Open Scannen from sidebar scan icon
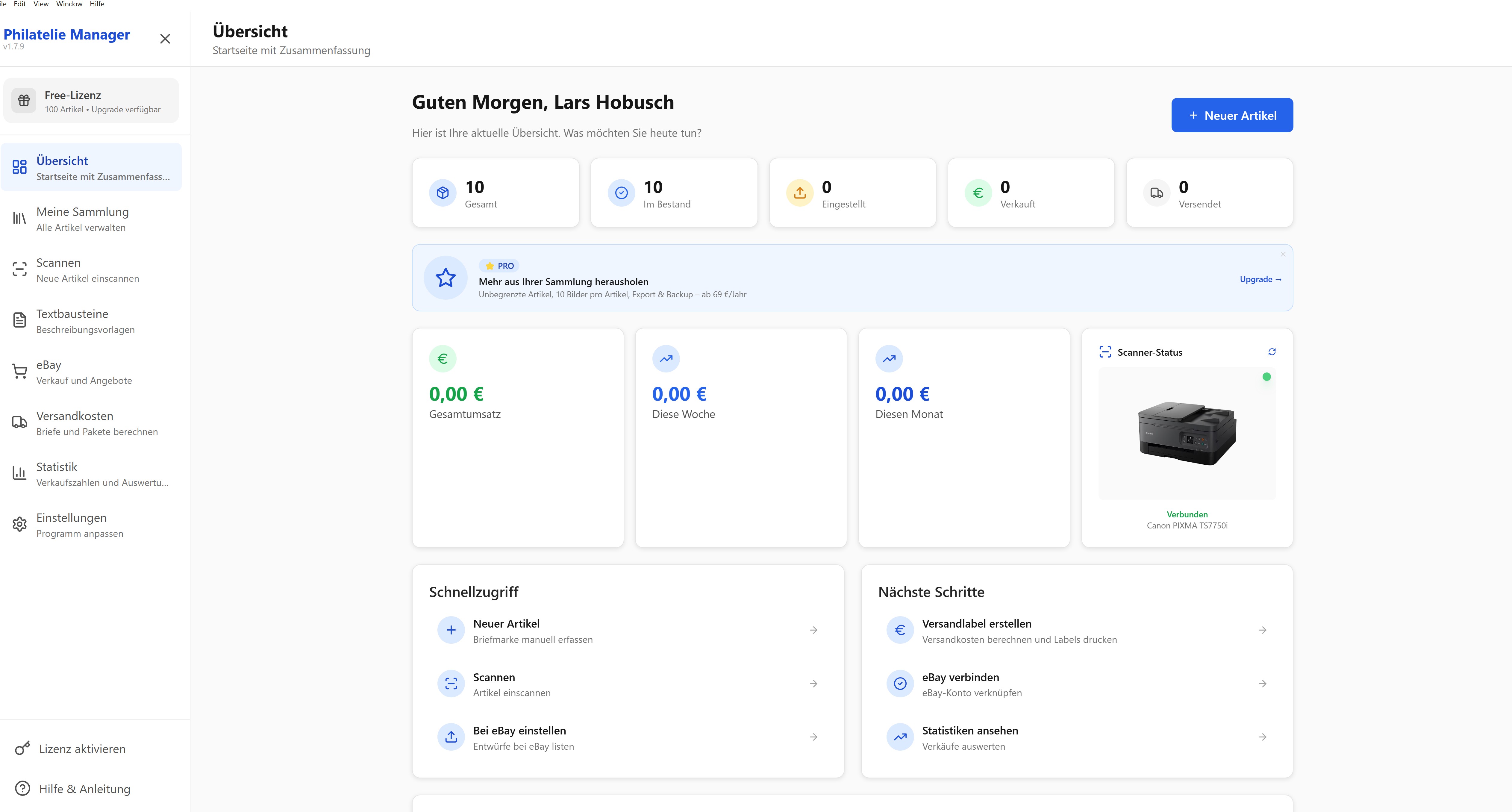 pos(19,269)
